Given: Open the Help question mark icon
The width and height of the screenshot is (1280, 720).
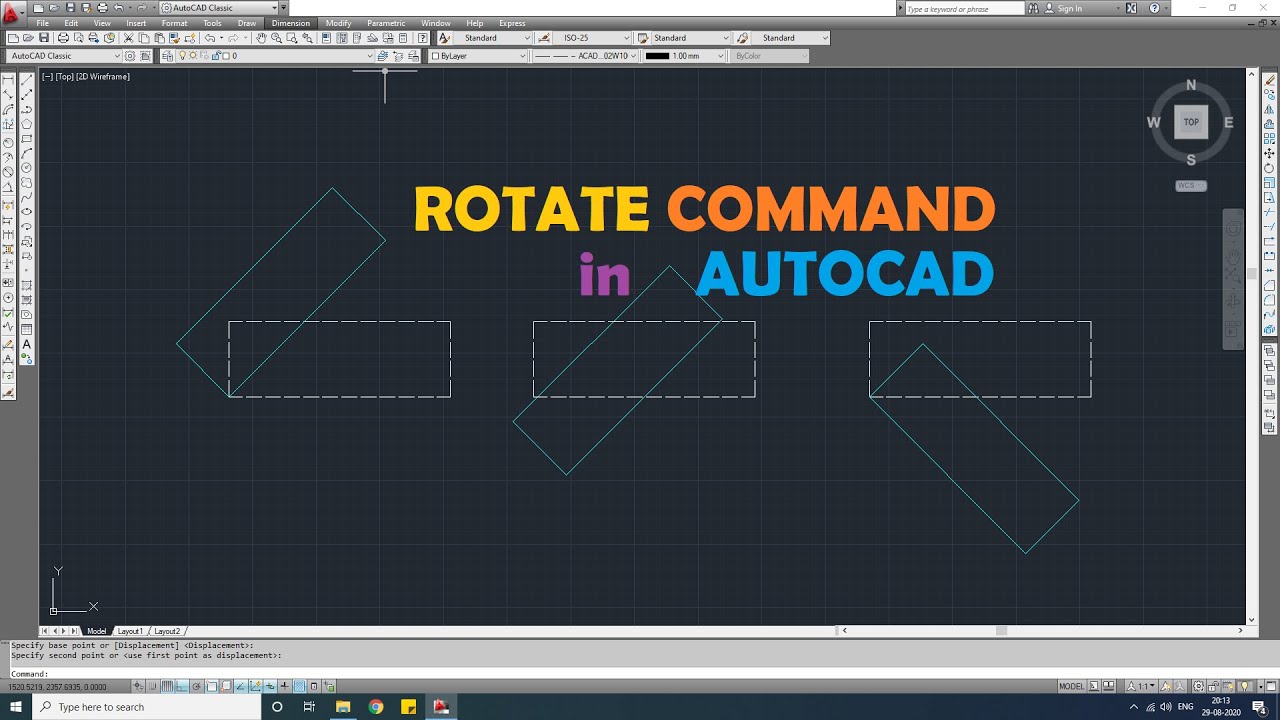Looking at the screenshot, I should (x=422, y=38).
